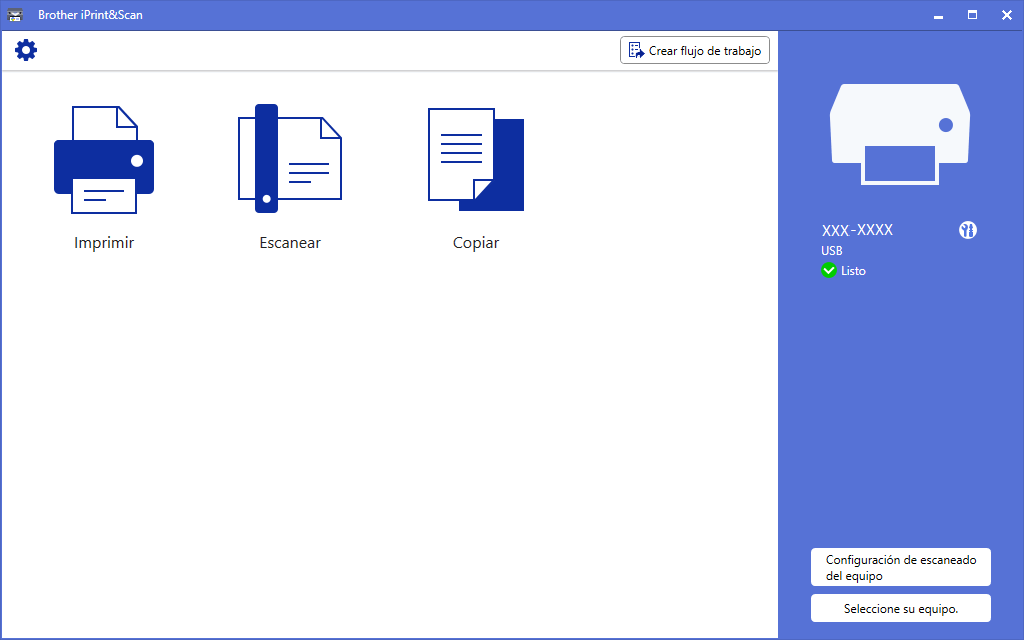Select the Escanear text label
The height and width of the screenshot is (640, 1024).
pos(290,243)
